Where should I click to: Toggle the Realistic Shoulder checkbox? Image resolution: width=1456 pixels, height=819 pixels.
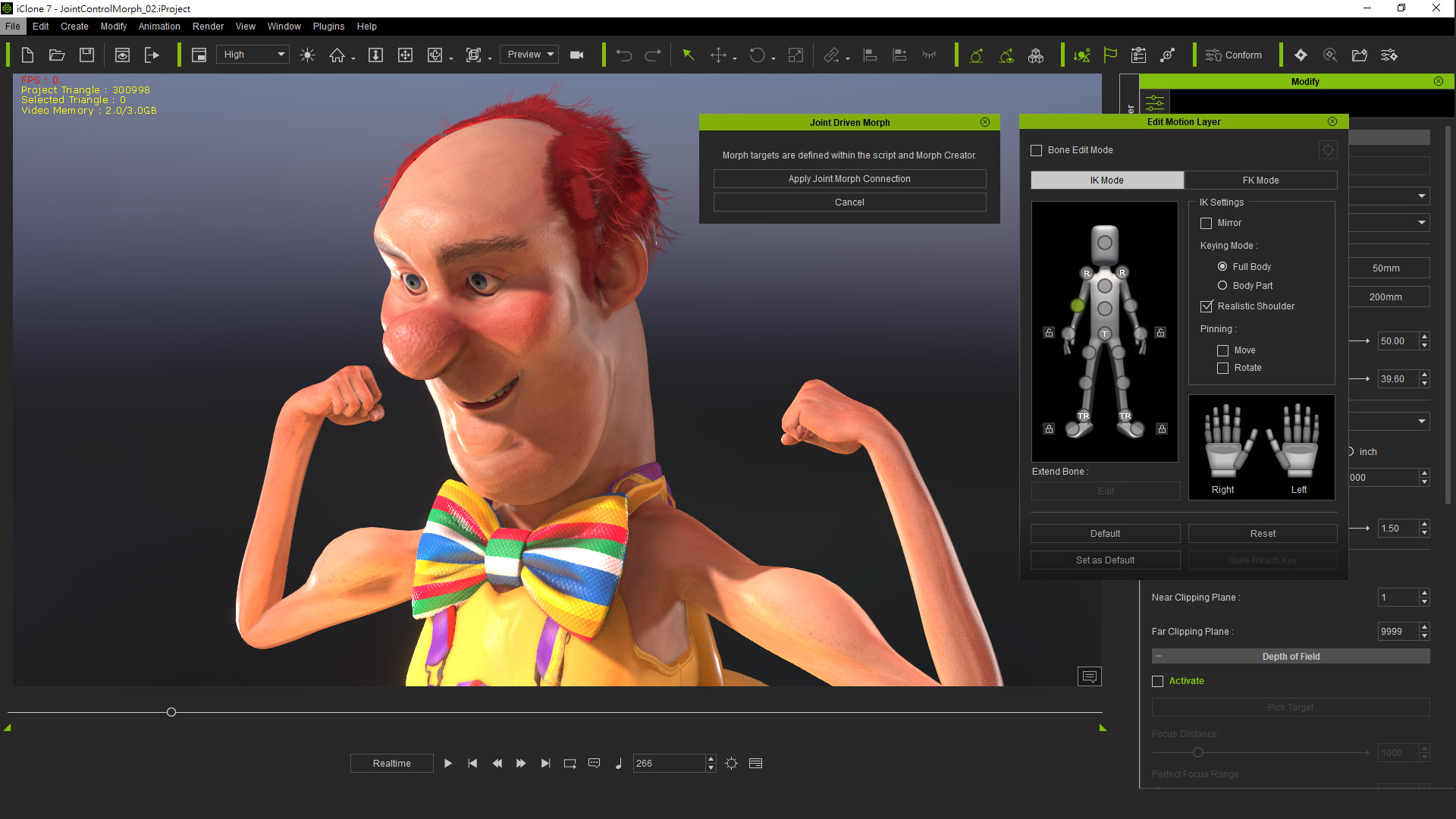[1207, 306]
